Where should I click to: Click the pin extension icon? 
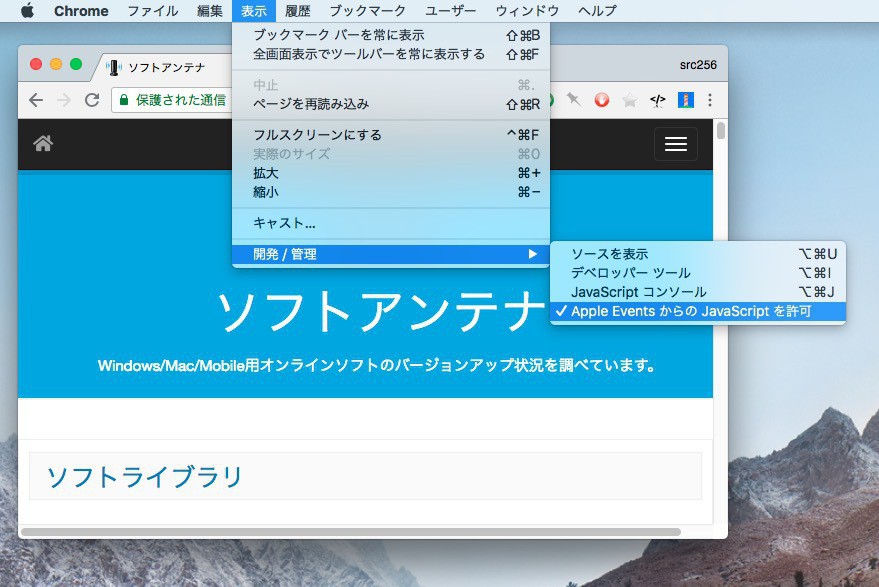[573, 100]
